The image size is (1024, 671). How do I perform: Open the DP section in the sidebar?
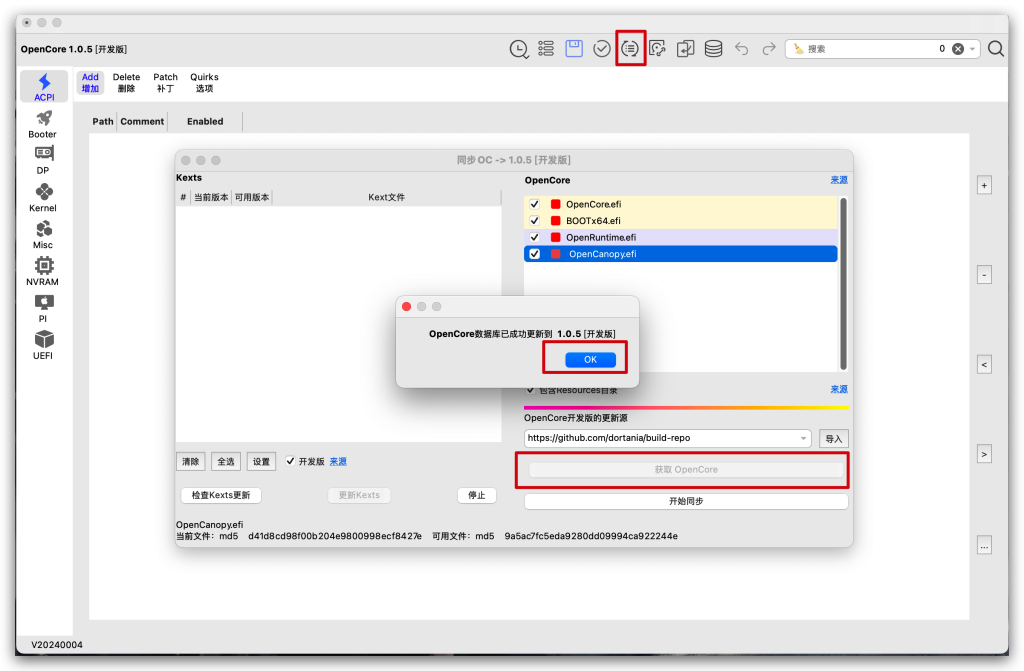point(43,160)
